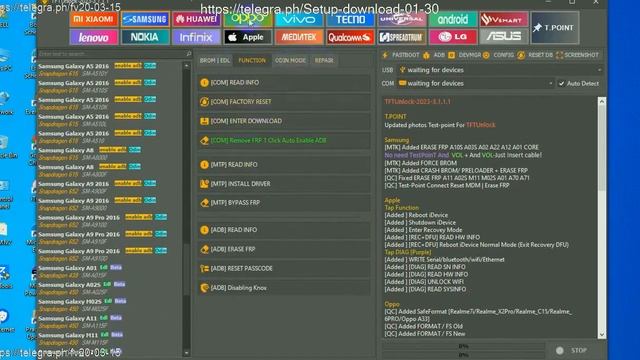The height and width of the screenshot is (360, 640).
Task: Switch to the FUNCTION tab
Action: tap(252, 60)
